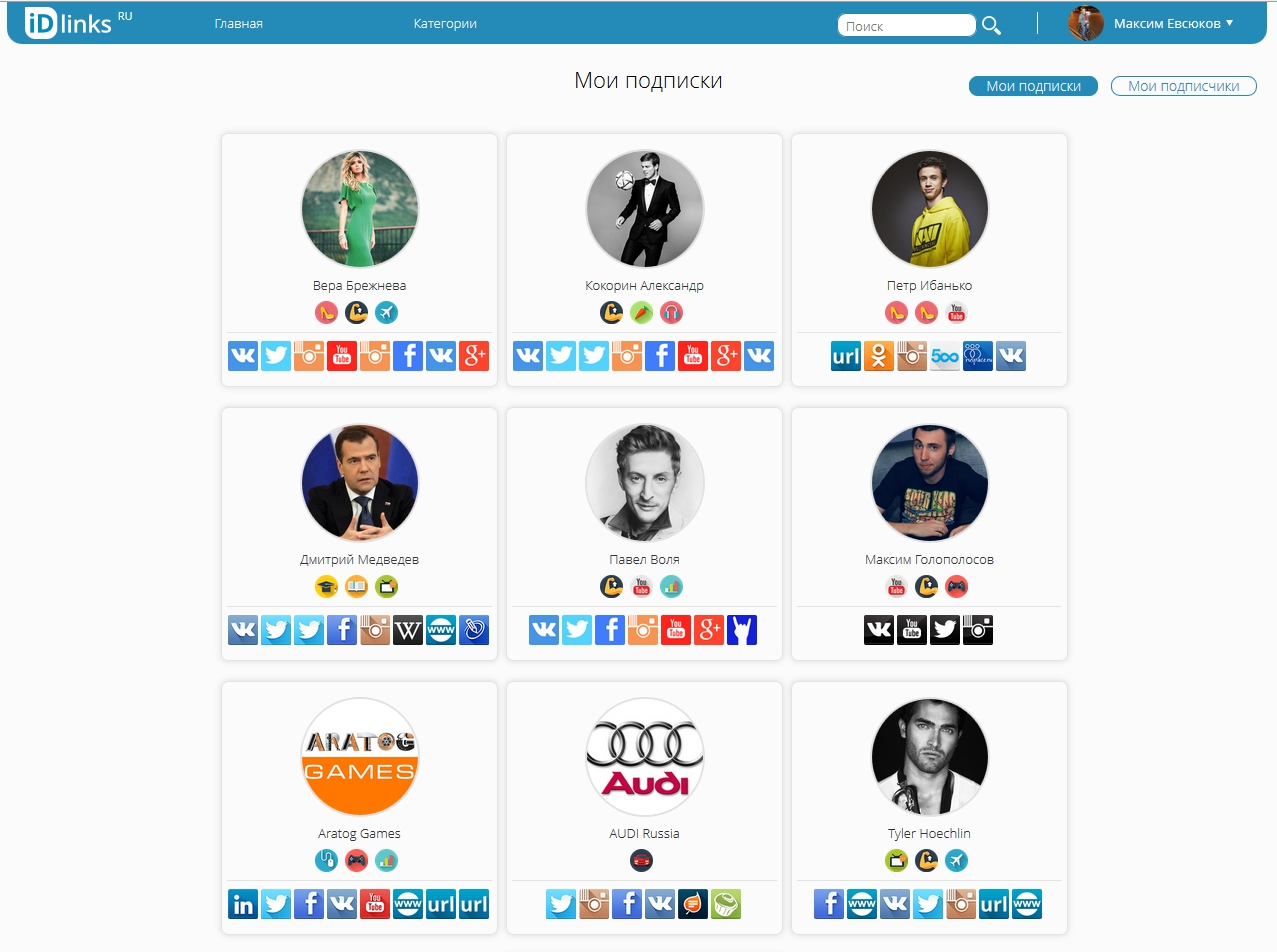This screenshot has width=1277, height=952.
Task: Open the Кокорин Александр name link
Action: (x=644, y=286)
